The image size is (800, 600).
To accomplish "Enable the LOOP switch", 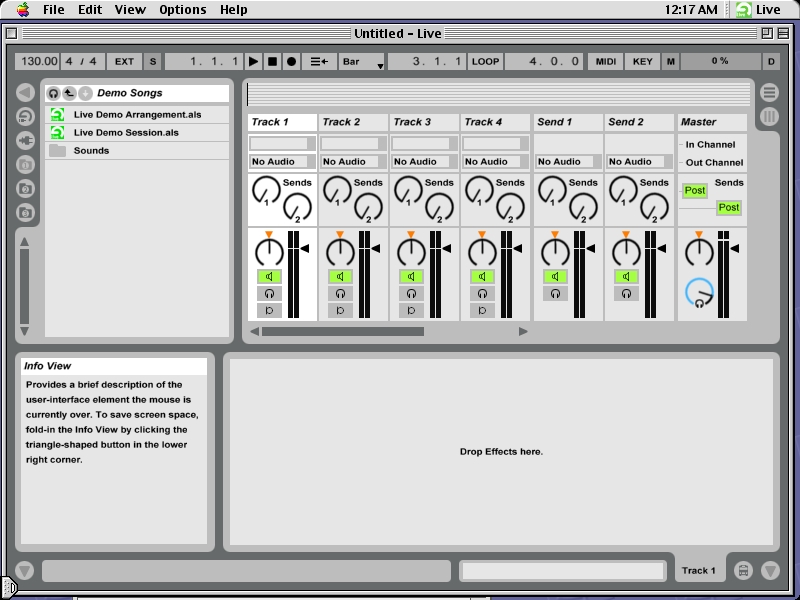I will (485, 62).
